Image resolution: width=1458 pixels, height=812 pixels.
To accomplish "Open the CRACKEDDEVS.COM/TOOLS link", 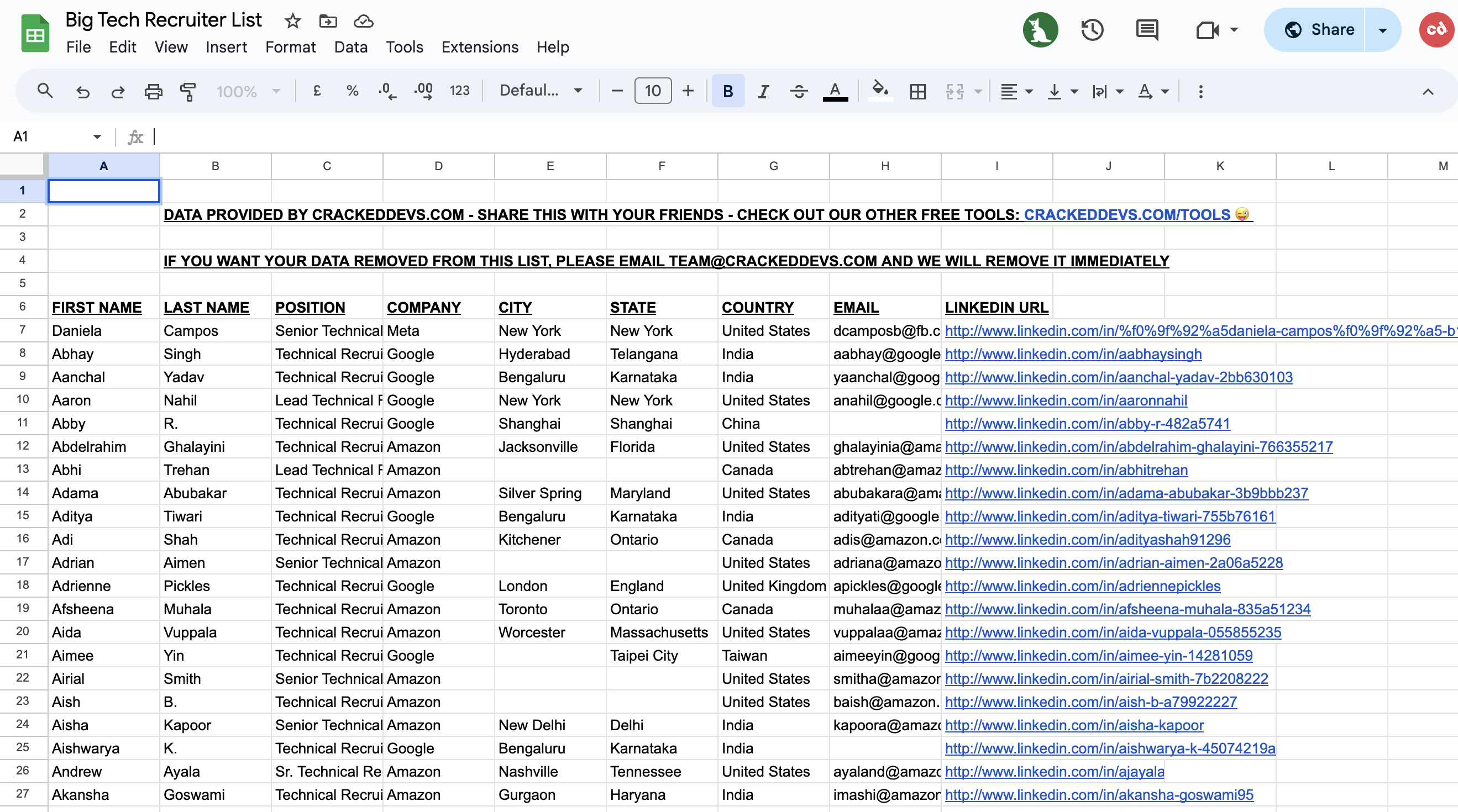I will pos(1126,214).
